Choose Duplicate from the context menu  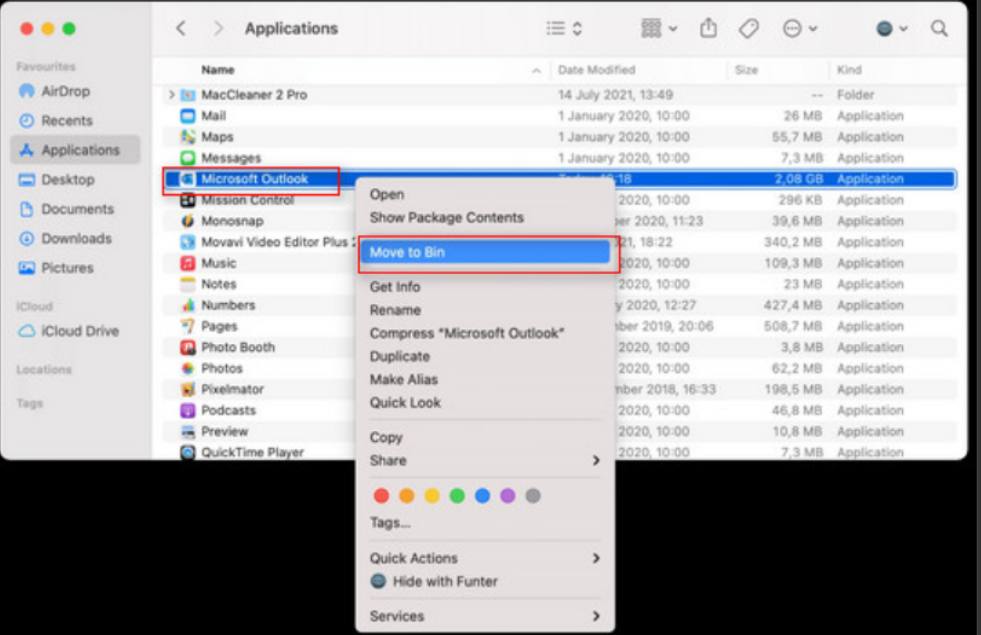[485, 357]
